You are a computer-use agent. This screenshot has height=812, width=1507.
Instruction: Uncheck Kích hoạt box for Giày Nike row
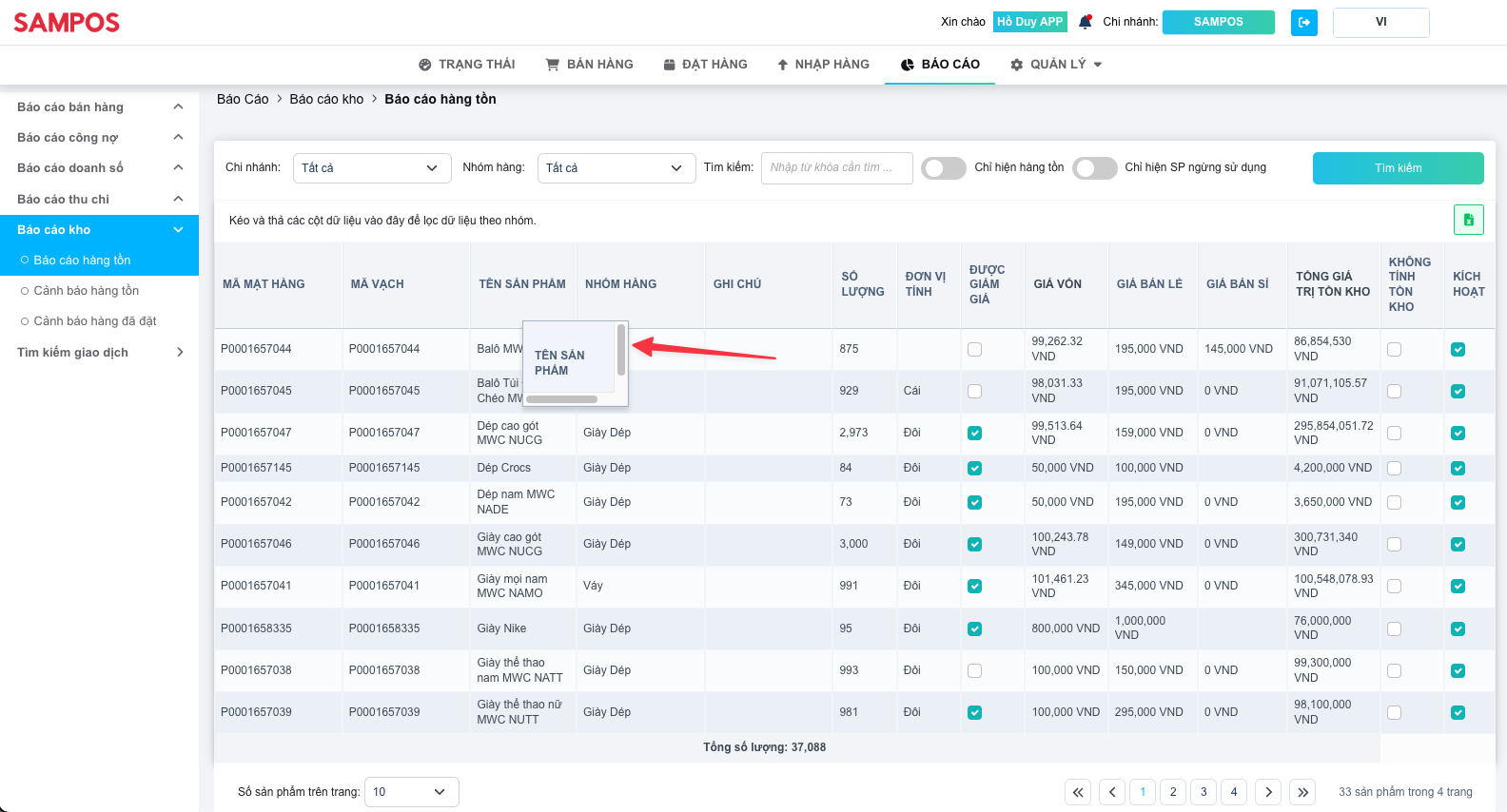pyautogui.click(x=1458, y=629)
